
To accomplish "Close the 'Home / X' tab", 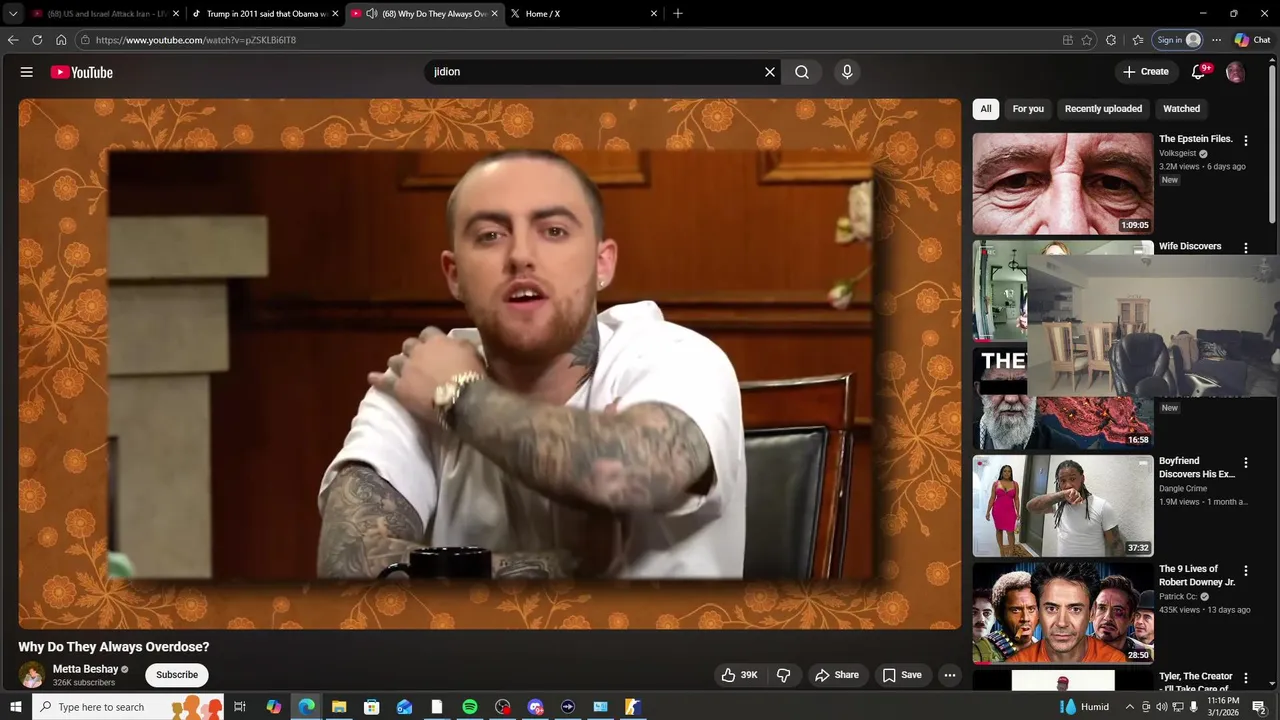I will point(654,13).
